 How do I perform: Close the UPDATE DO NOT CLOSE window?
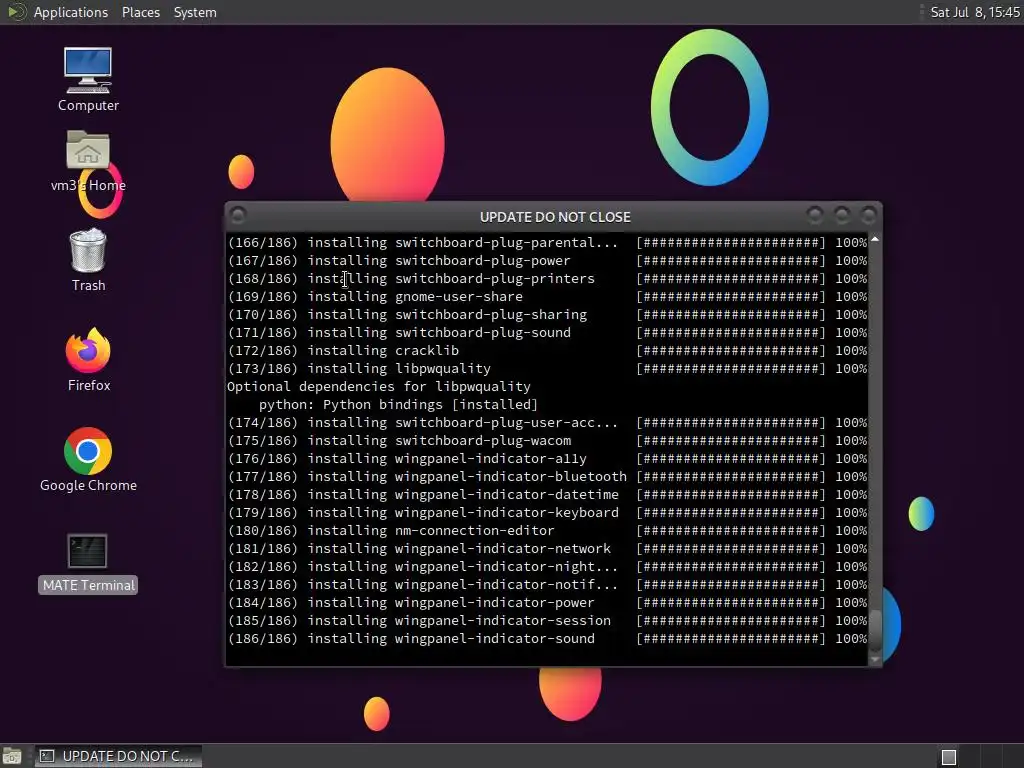click(x=869, y=215)
